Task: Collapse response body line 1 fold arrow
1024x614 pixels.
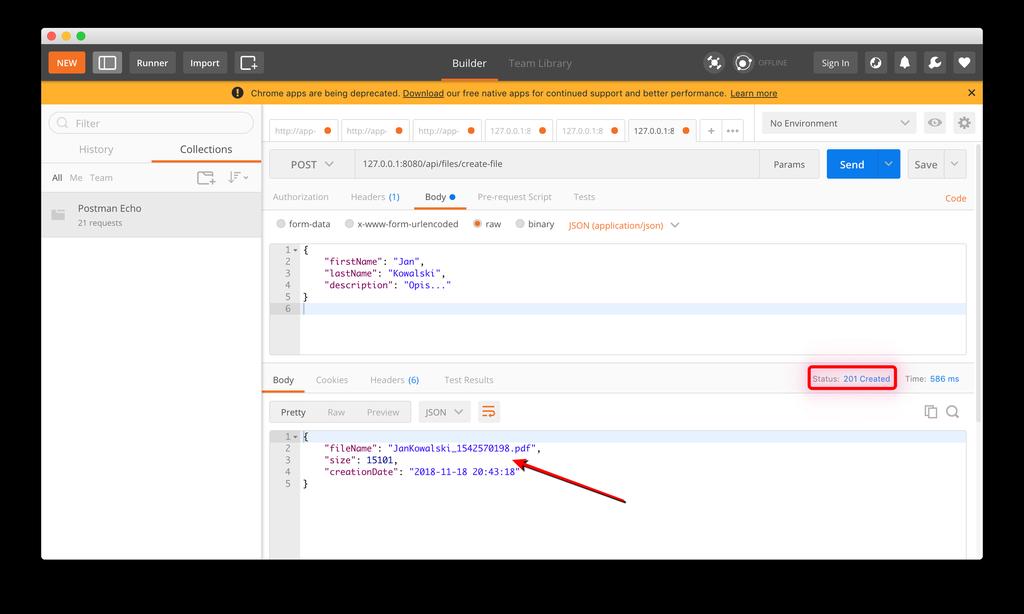Action: (295, 436)
